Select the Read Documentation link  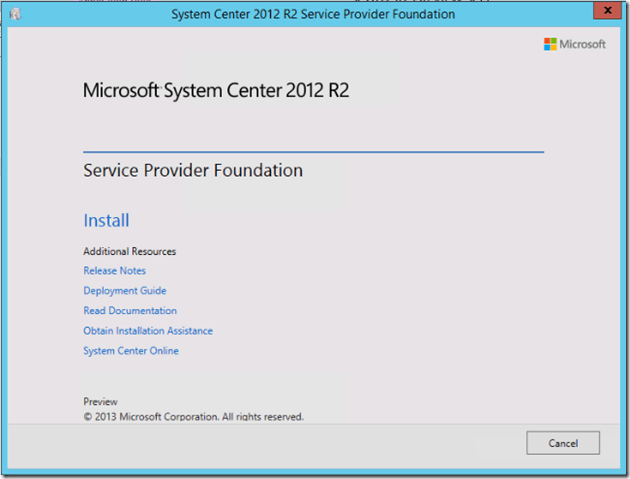click(130, 311)
